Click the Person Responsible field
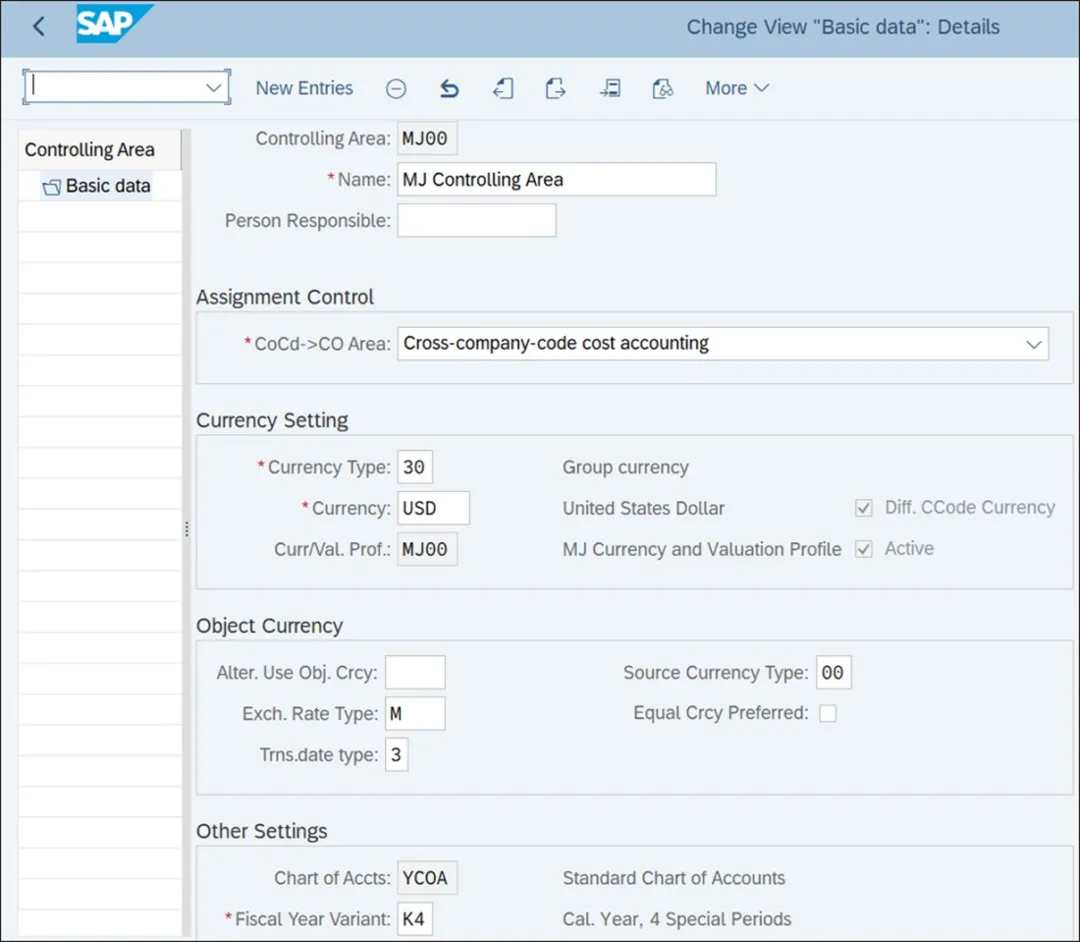Image resolution: width=1080 pixels, height=942 pixels. 477,220
